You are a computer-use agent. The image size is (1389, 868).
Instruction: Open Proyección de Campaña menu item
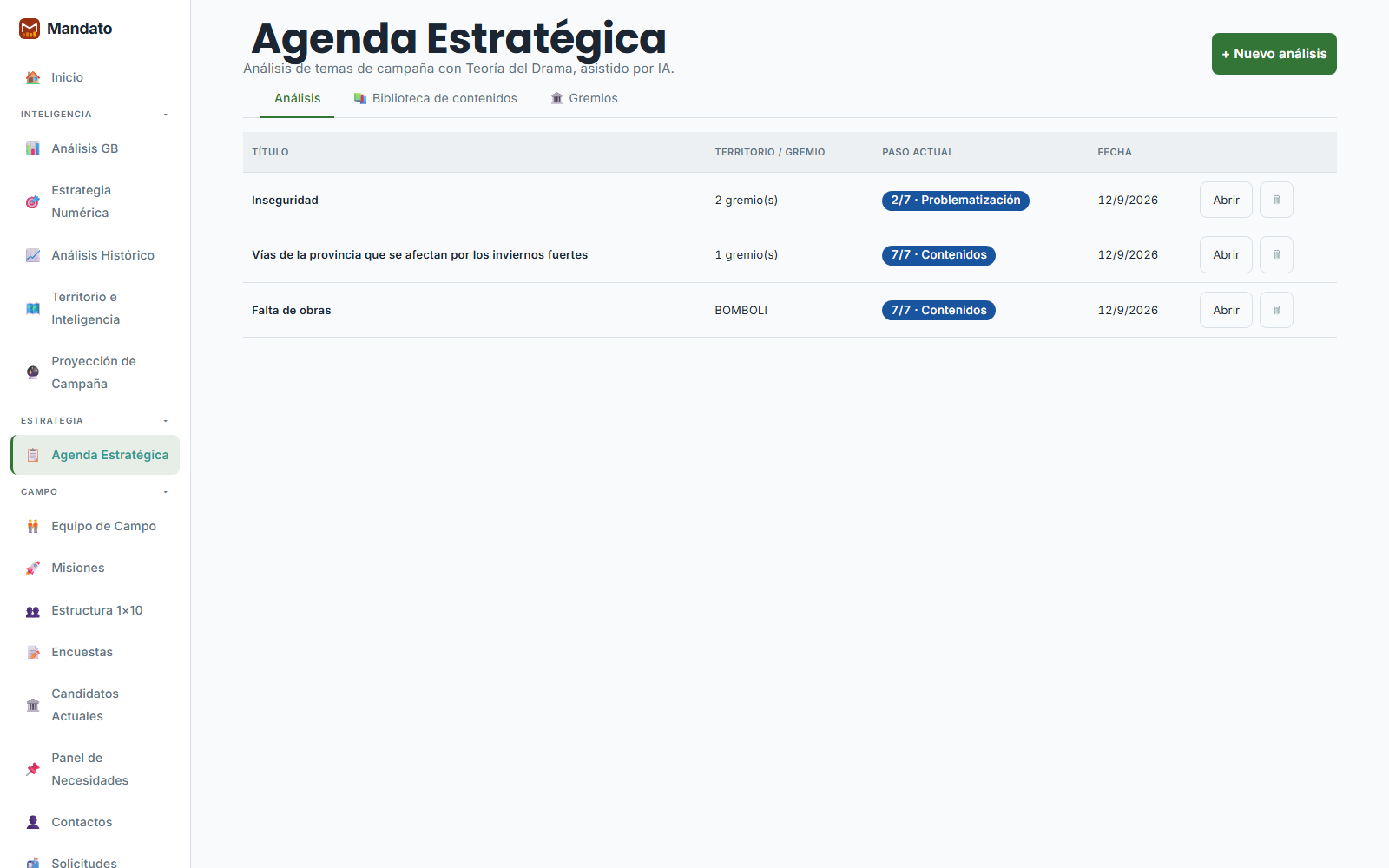tap(95, 373)
